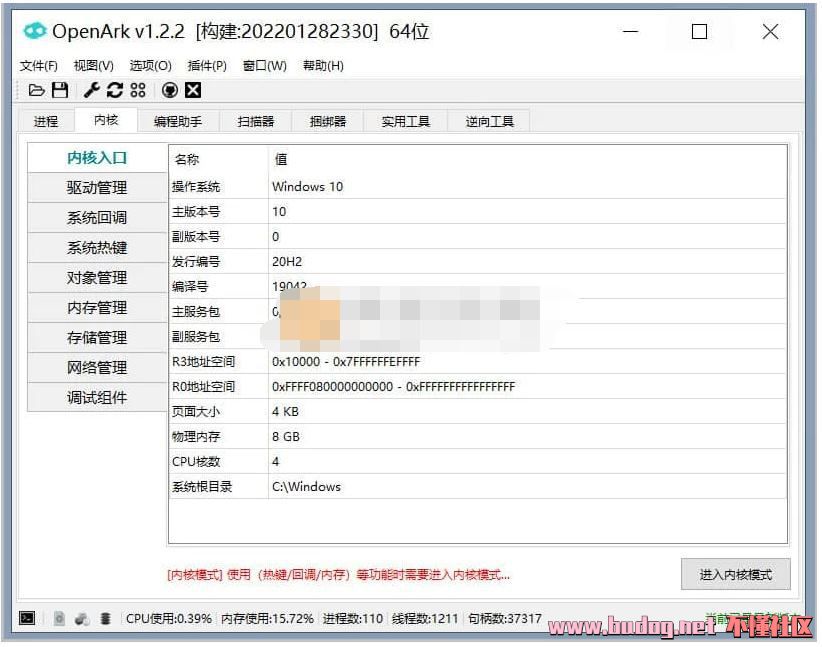
Task: Click the 4 KB page size value
Action: [285, 412]
